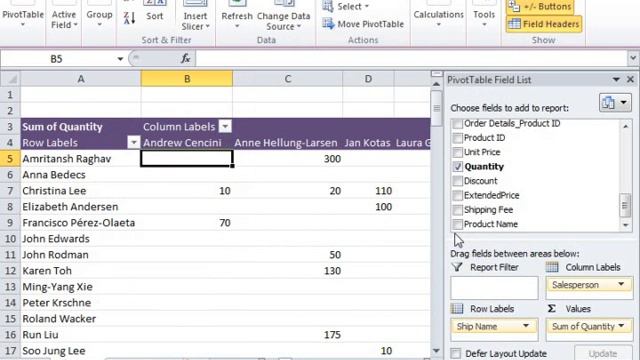Click the Name Box showing B5
The image size is (640, 360).
tap(57, 59)
